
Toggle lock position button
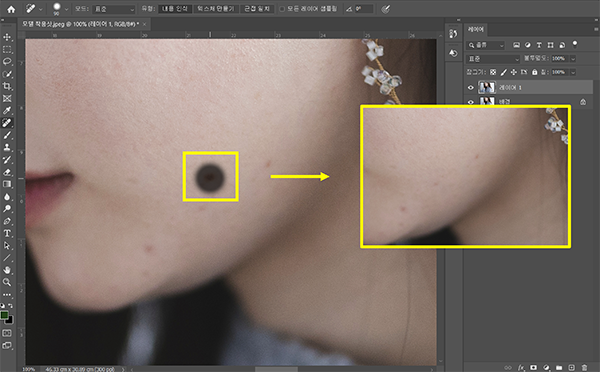coord(514,72)
